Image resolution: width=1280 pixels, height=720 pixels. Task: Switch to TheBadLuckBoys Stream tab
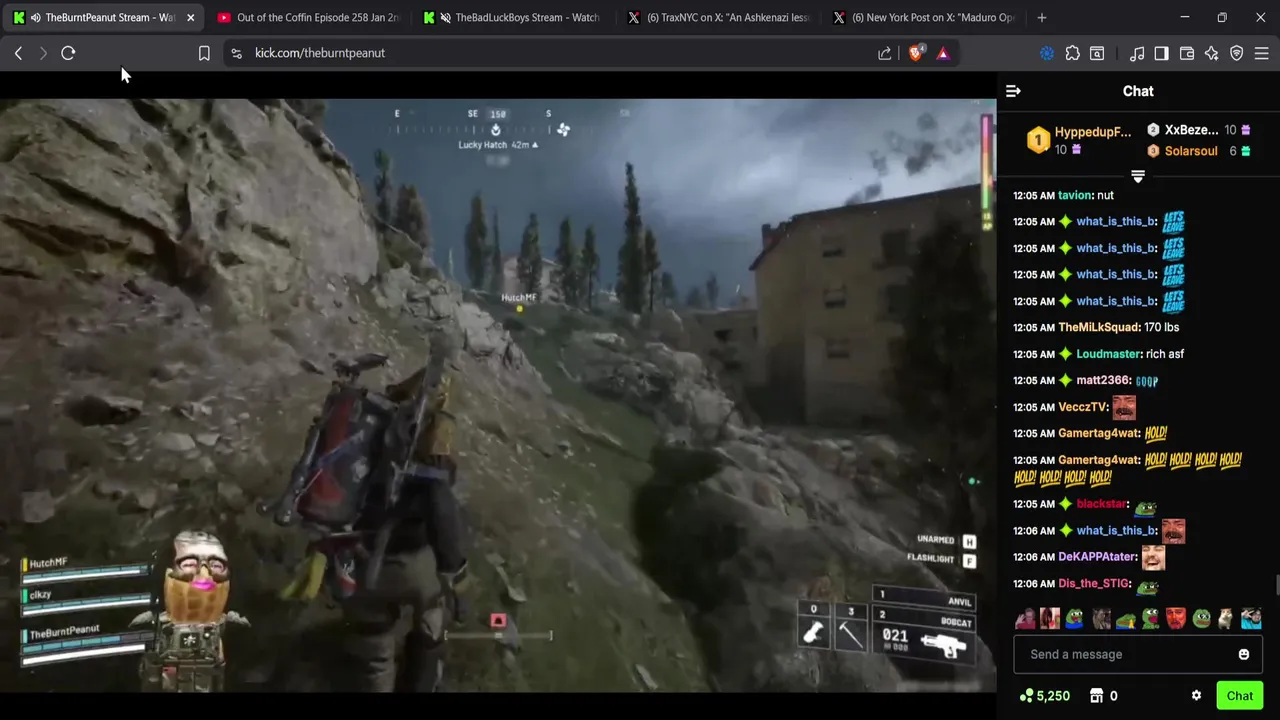(515, 17)
